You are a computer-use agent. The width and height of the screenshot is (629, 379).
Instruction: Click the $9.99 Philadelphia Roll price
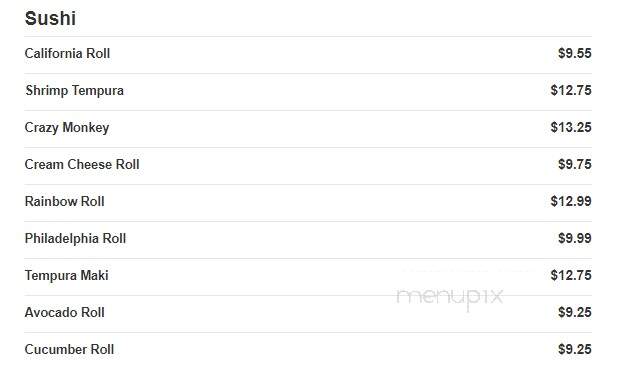pyautogui.click(x=574, y=238)
